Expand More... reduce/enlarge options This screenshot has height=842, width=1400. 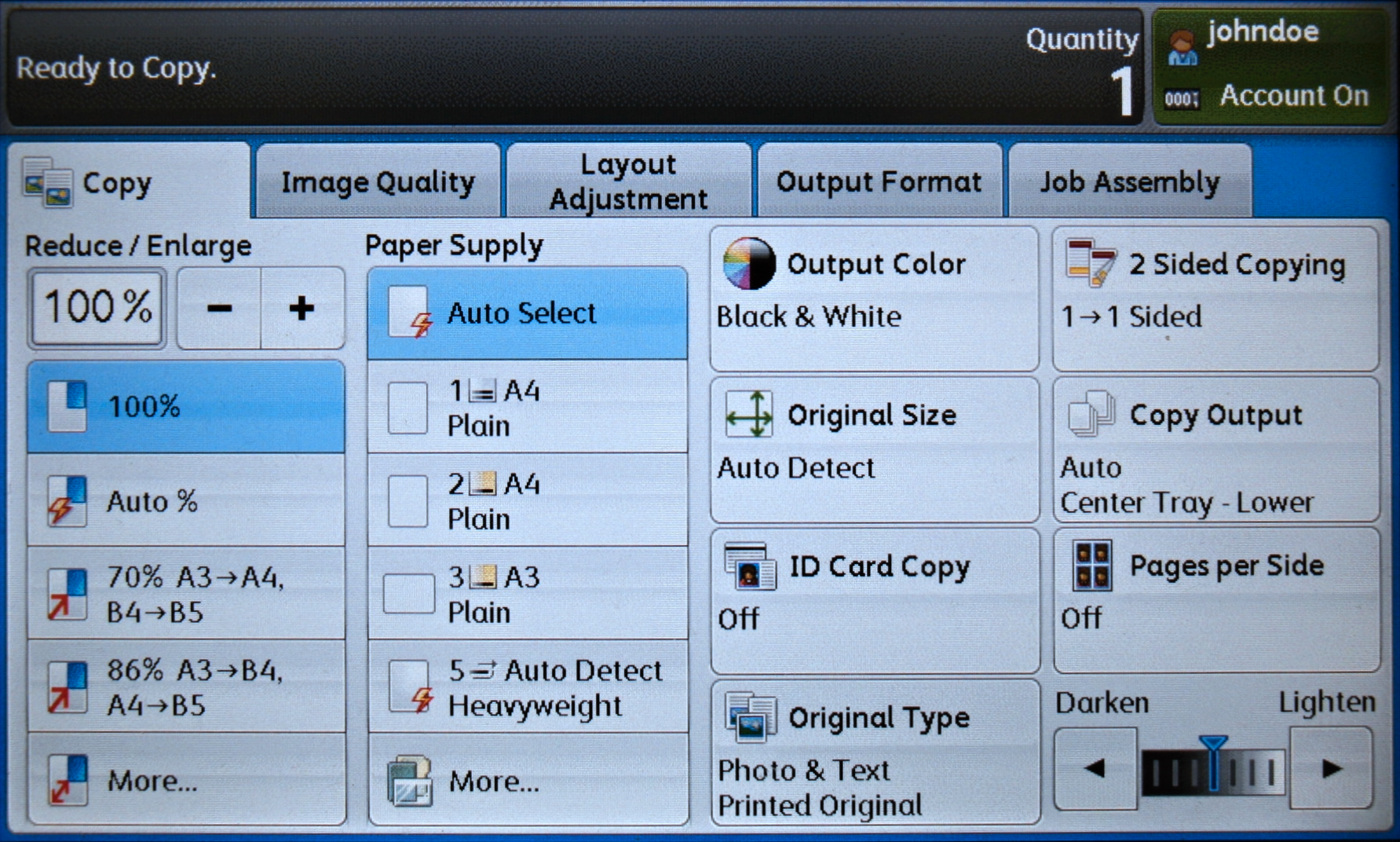(x=186, y=780)
